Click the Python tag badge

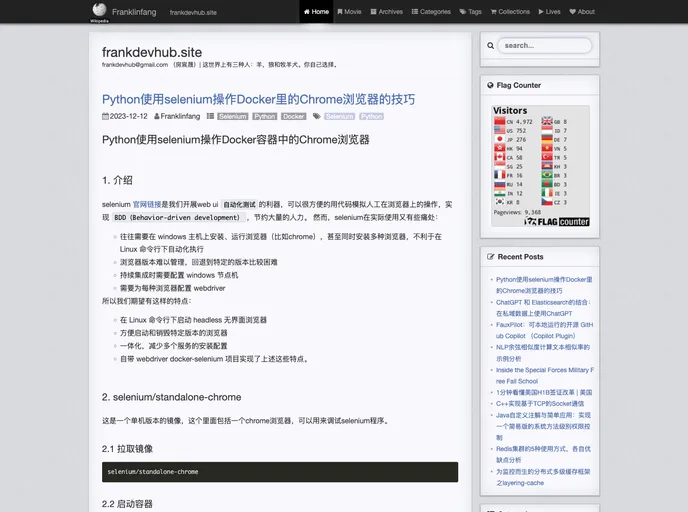(x=372, y=116)
